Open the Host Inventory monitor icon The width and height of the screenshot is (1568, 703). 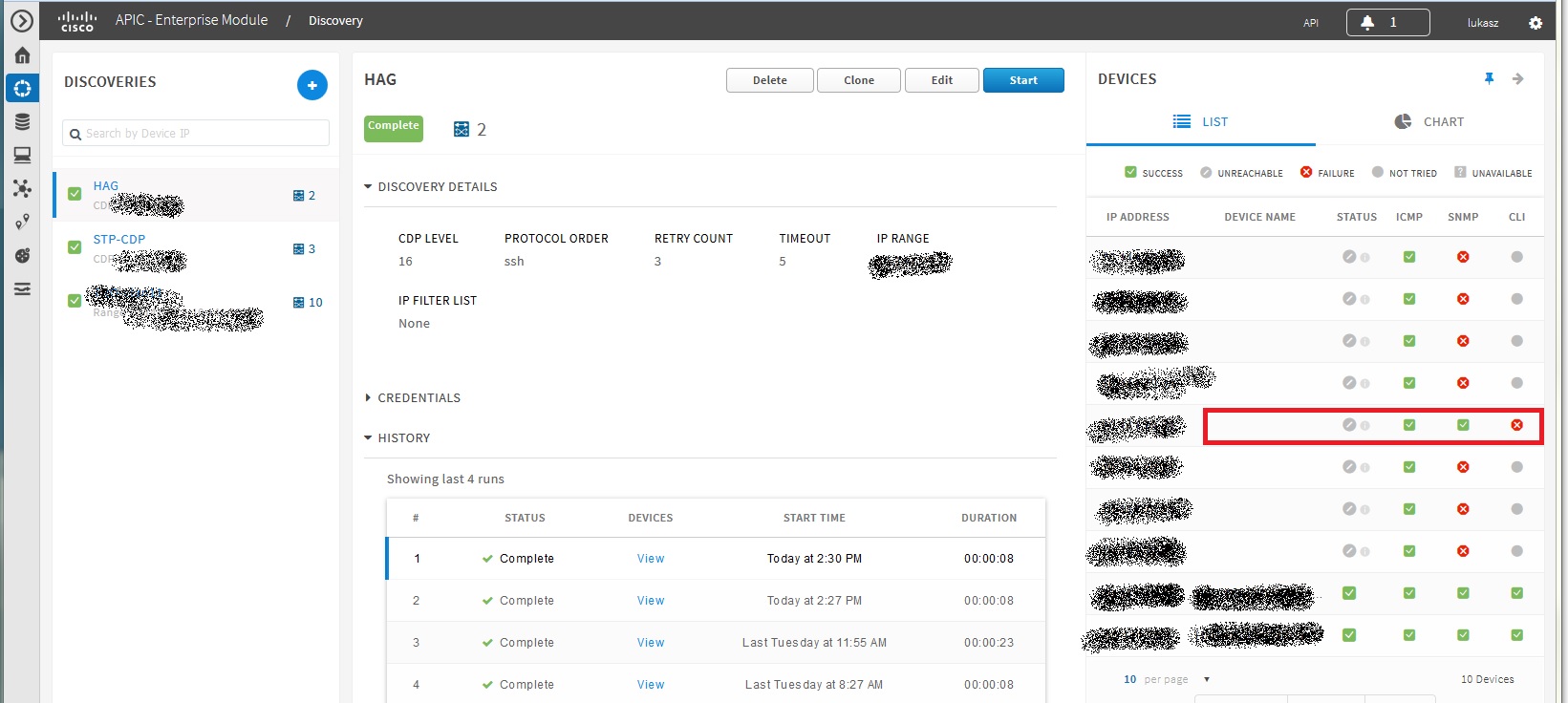coord(22,155)
